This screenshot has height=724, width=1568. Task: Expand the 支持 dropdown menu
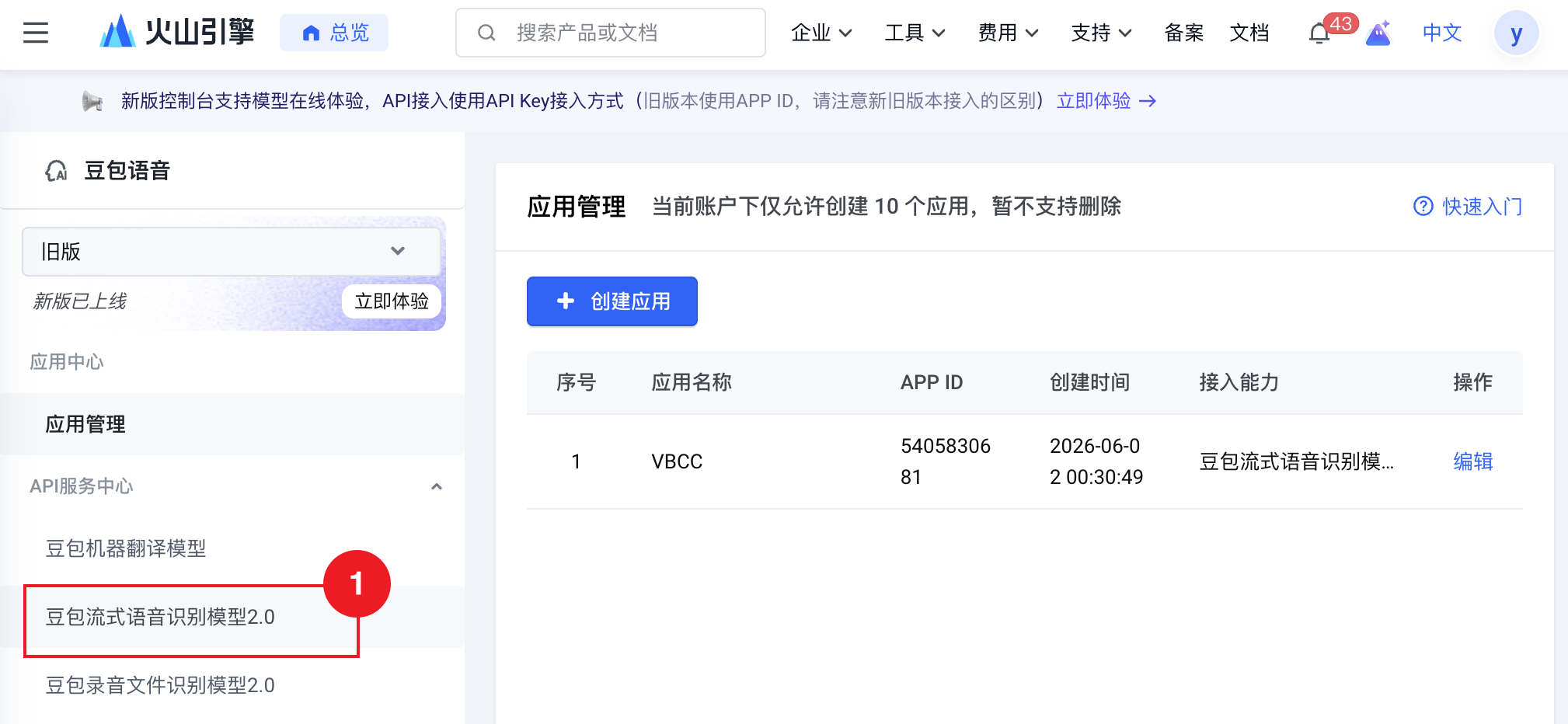click(x=1101, y=33)
